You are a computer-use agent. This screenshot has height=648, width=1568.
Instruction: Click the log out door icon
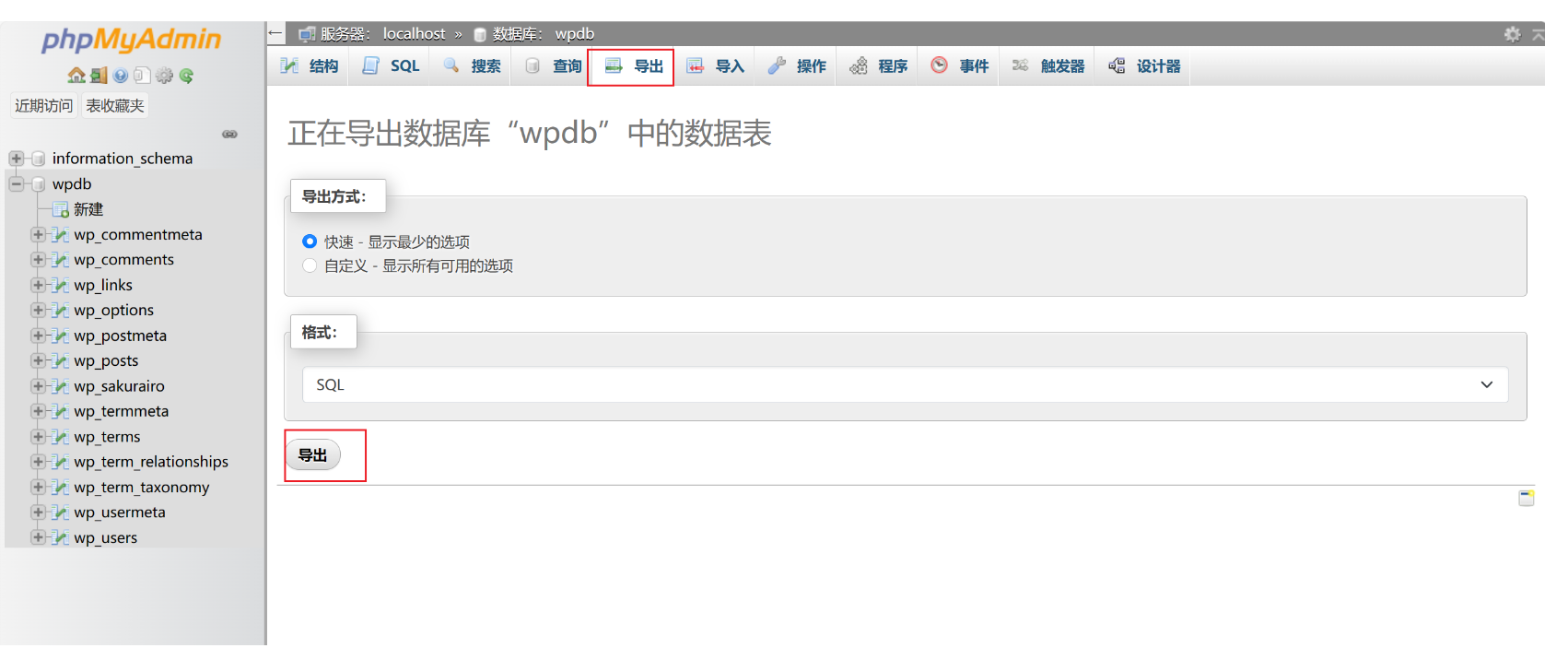click(99, 76)
